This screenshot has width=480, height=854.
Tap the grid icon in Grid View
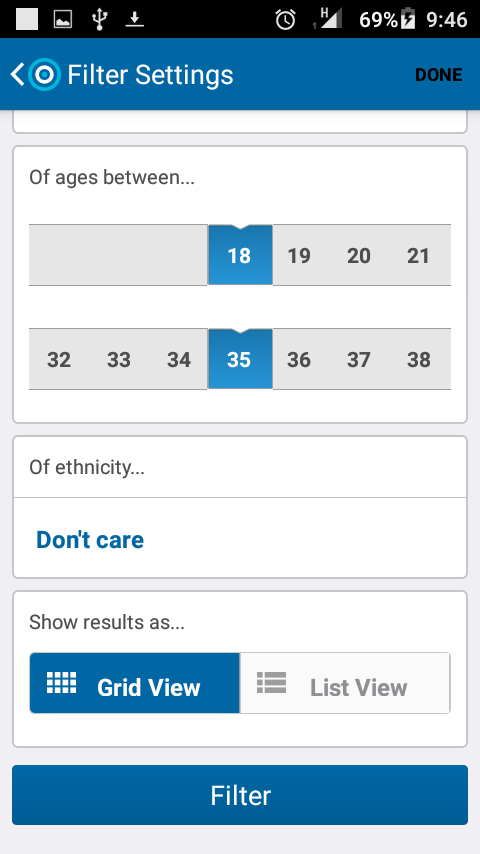click(x=61, y=682)
